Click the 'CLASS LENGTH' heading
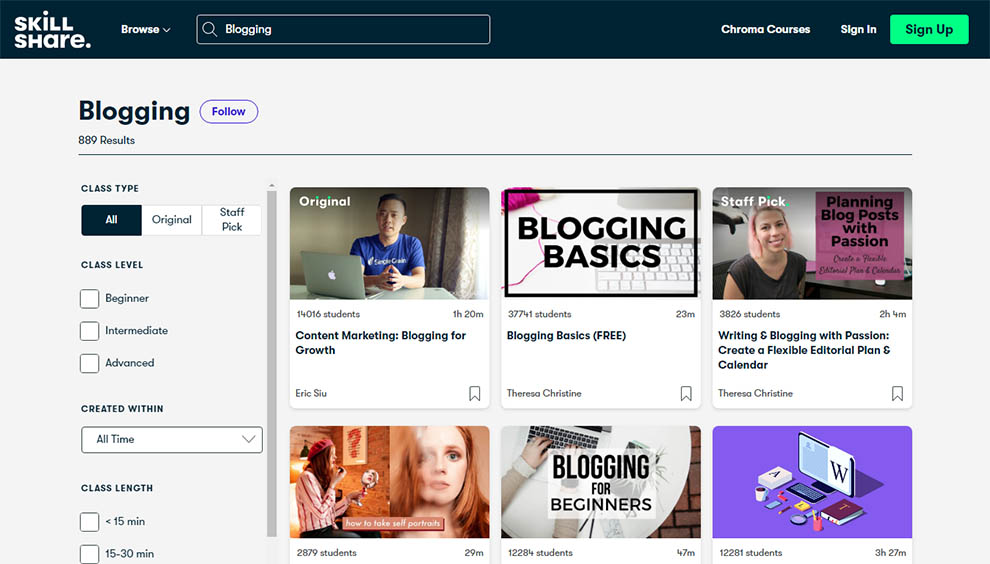This screenshot has height=564, width=990. tap(117, 488)
